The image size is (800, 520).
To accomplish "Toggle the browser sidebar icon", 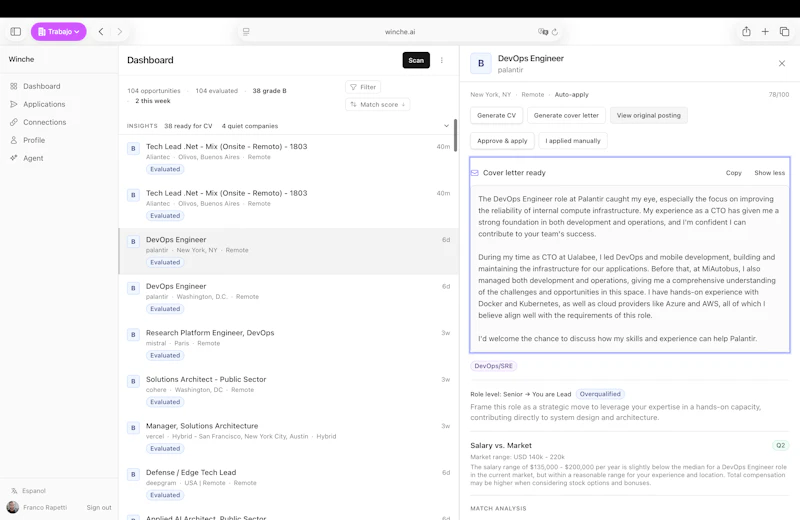I will pos(16,32).
